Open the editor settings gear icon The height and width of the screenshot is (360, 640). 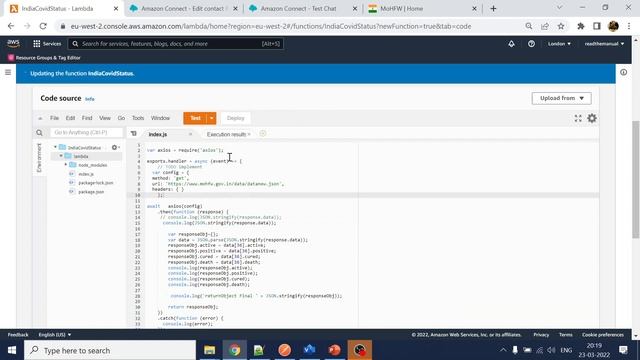click(592, 118)
